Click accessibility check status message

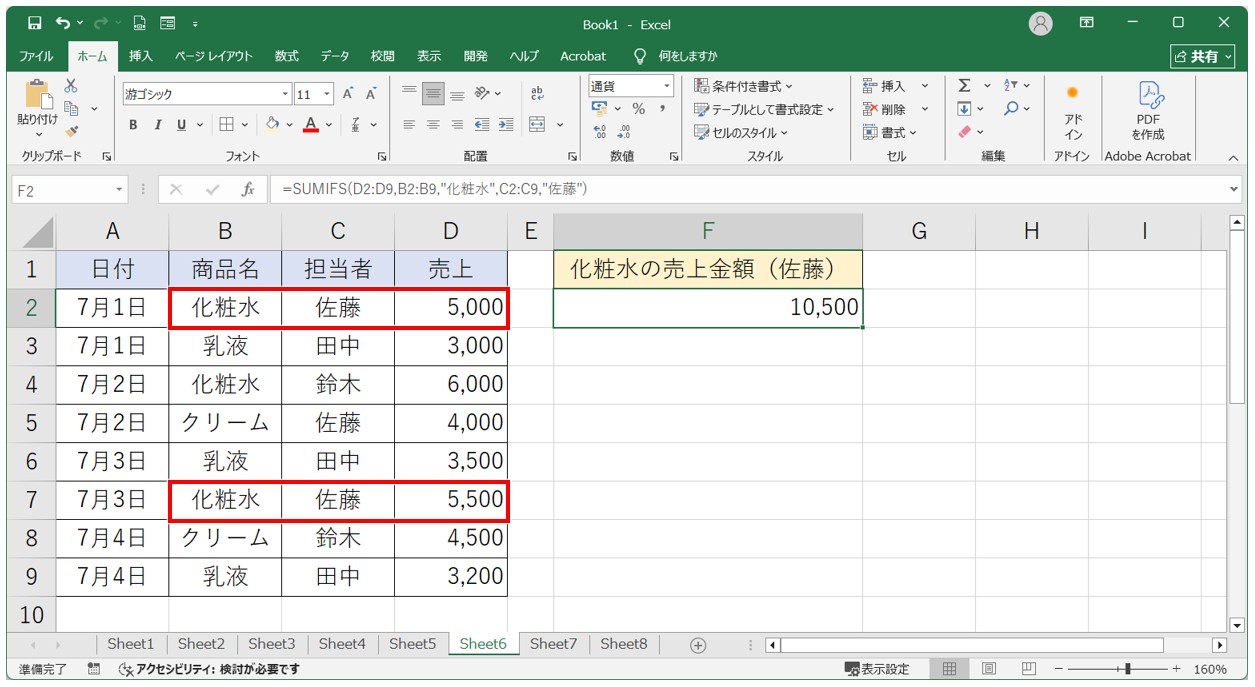208,669
